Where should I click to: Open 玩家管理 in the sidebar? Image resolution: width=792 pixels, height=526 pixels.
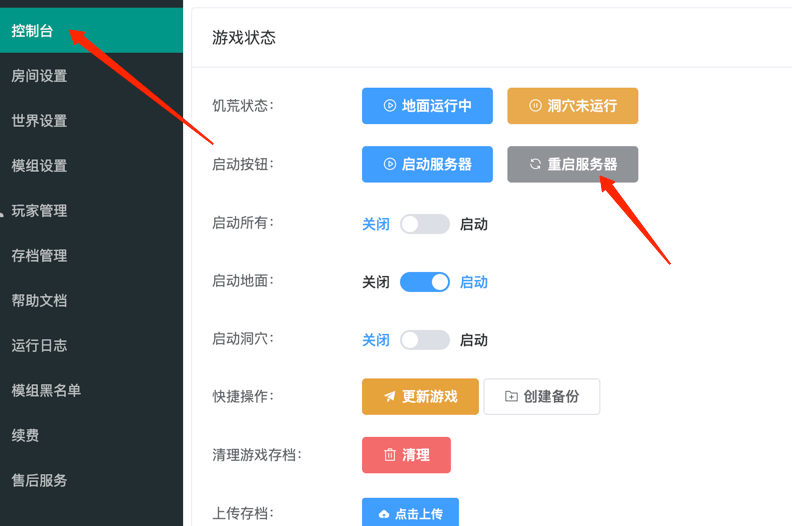coord(40,211)
